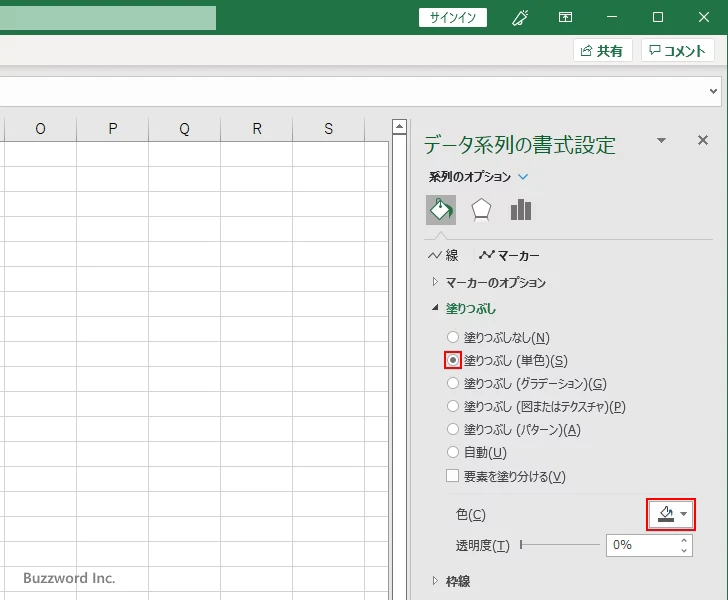Click the pen icon in title bar
This screenshot has height=600, width=728.
(x=519, y=17)
